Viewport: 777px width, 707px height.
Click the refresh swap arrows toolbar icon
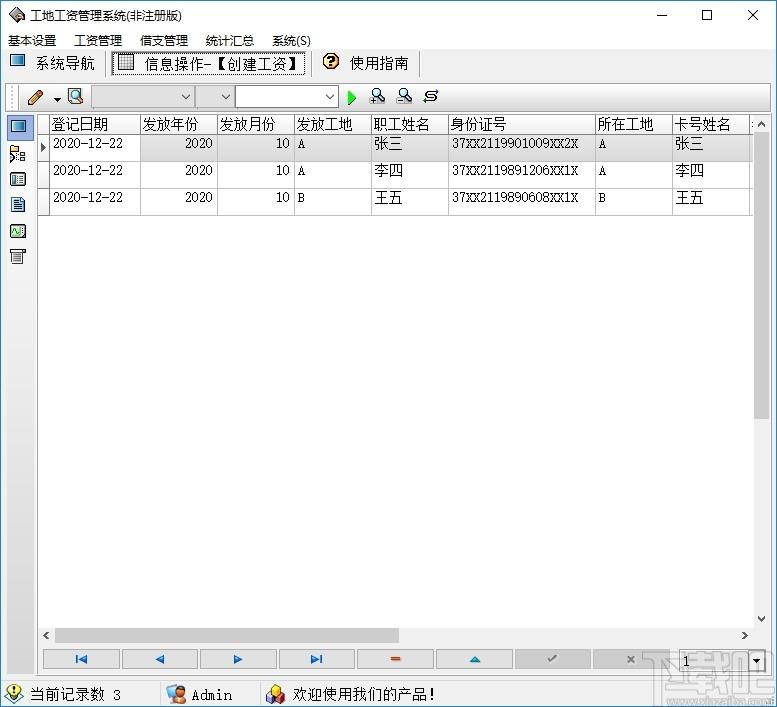431,96
